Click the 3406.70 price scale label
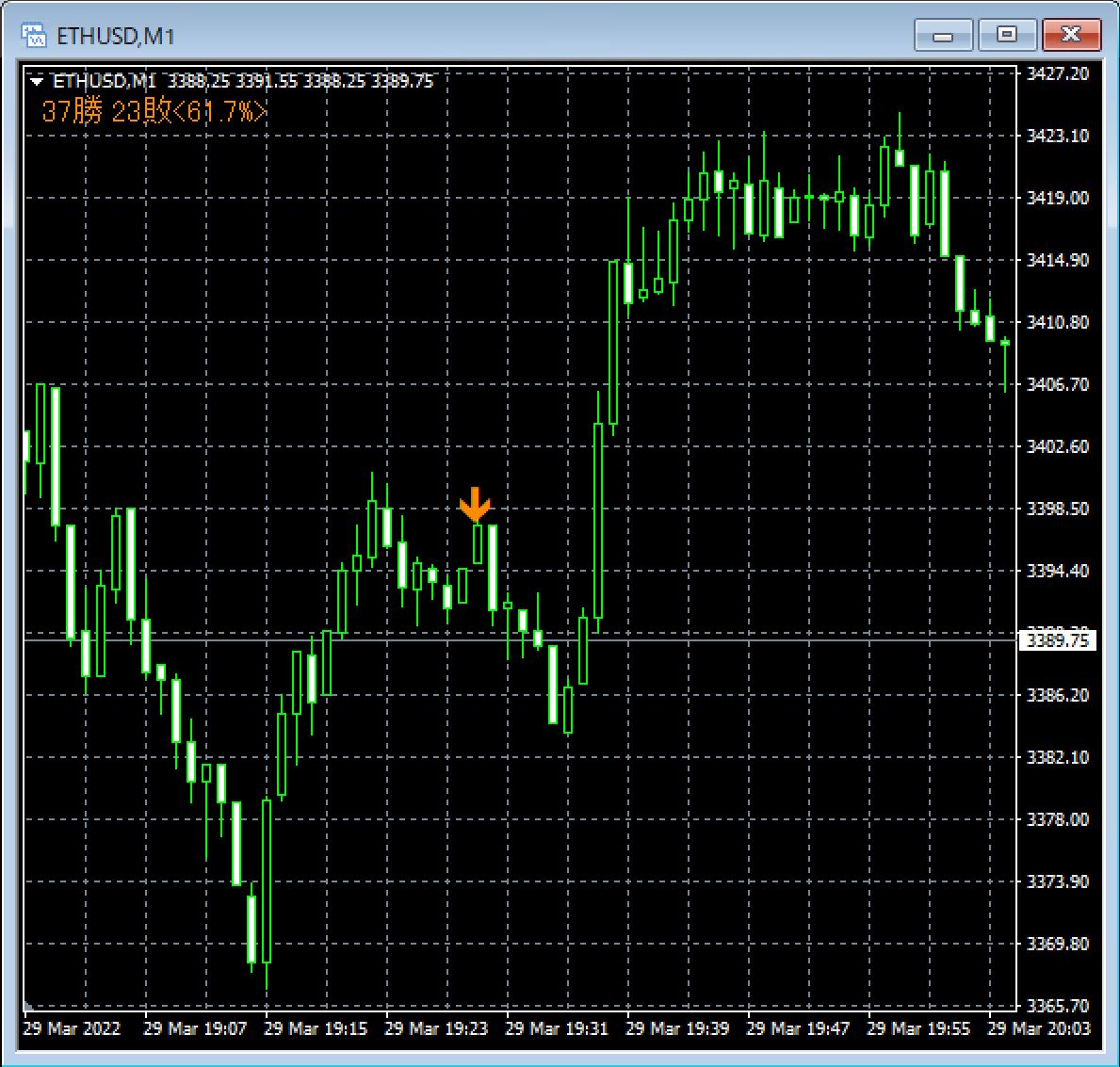This screenshot has height=1067, width=1120. 1058,384
